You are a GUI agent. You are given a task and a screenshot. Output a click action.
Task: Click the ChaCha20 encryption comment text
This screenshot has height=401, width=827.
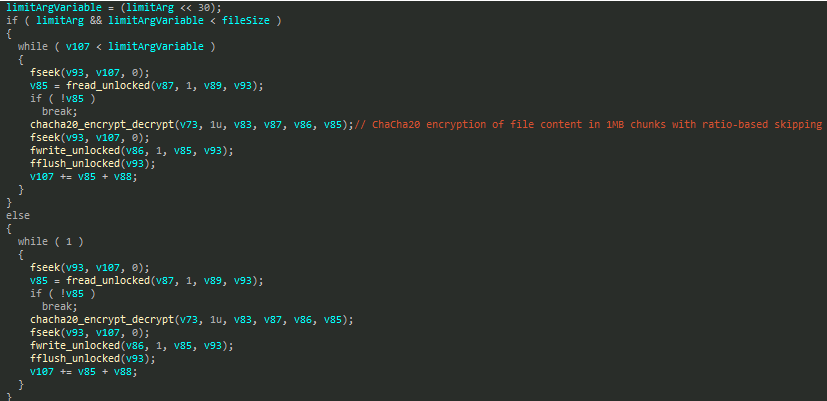tap(589, 124)
